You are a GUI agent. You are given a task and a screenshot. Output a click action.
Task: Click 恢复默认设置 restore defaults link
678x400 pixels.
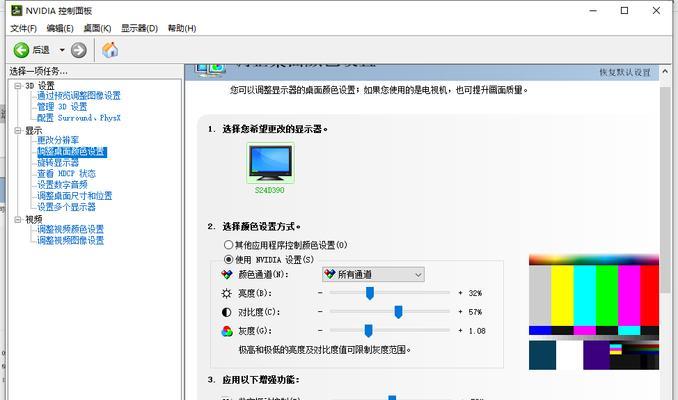tap(625, 72)
